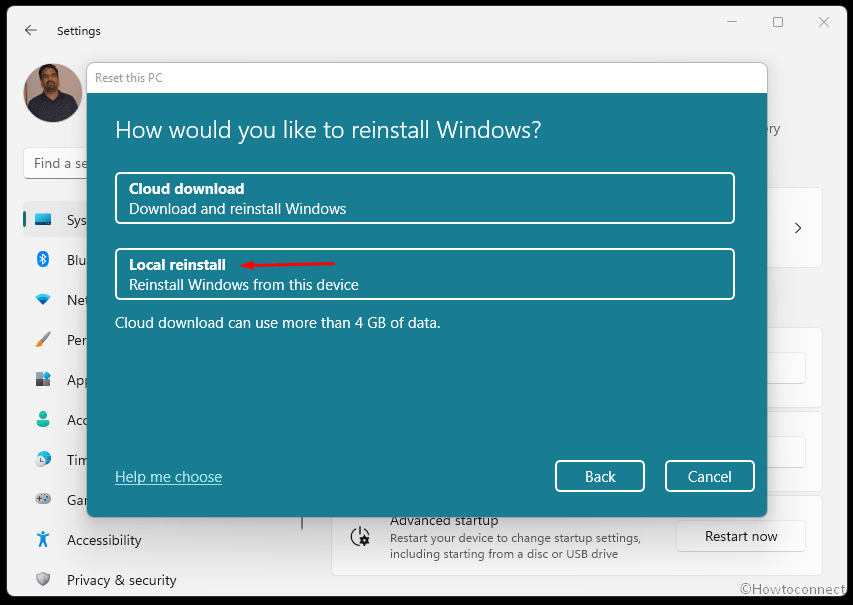853x605 pixels.
Task: Focus the Find a setting search box
Action: coord(55,163)
